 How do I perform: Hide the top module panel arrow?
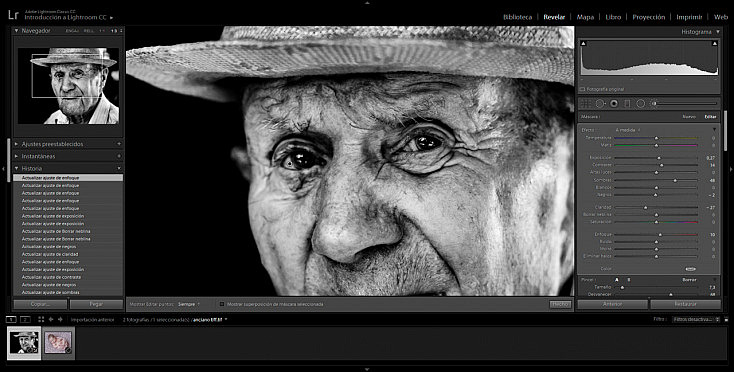[x=367, y=3]
